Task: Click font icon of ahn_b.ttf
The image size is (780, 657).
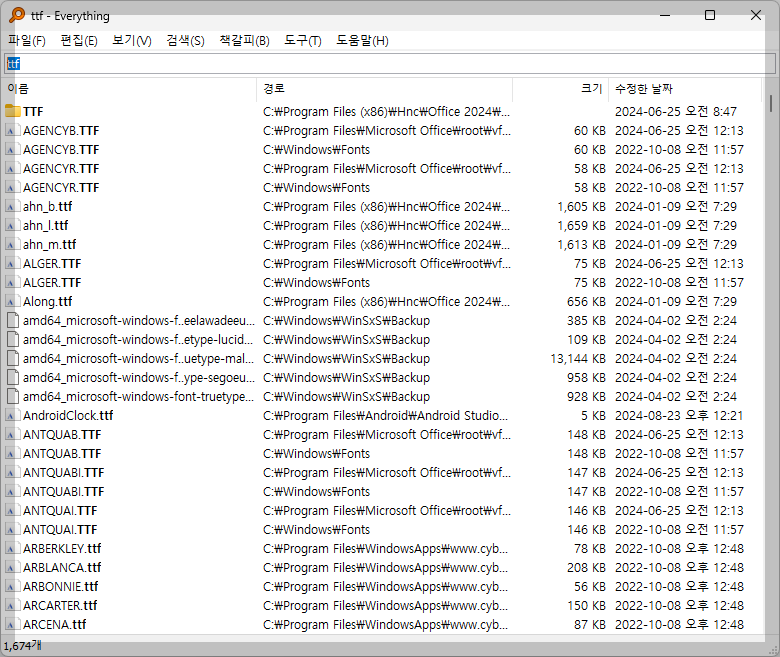Action: [x=11, y=206]
